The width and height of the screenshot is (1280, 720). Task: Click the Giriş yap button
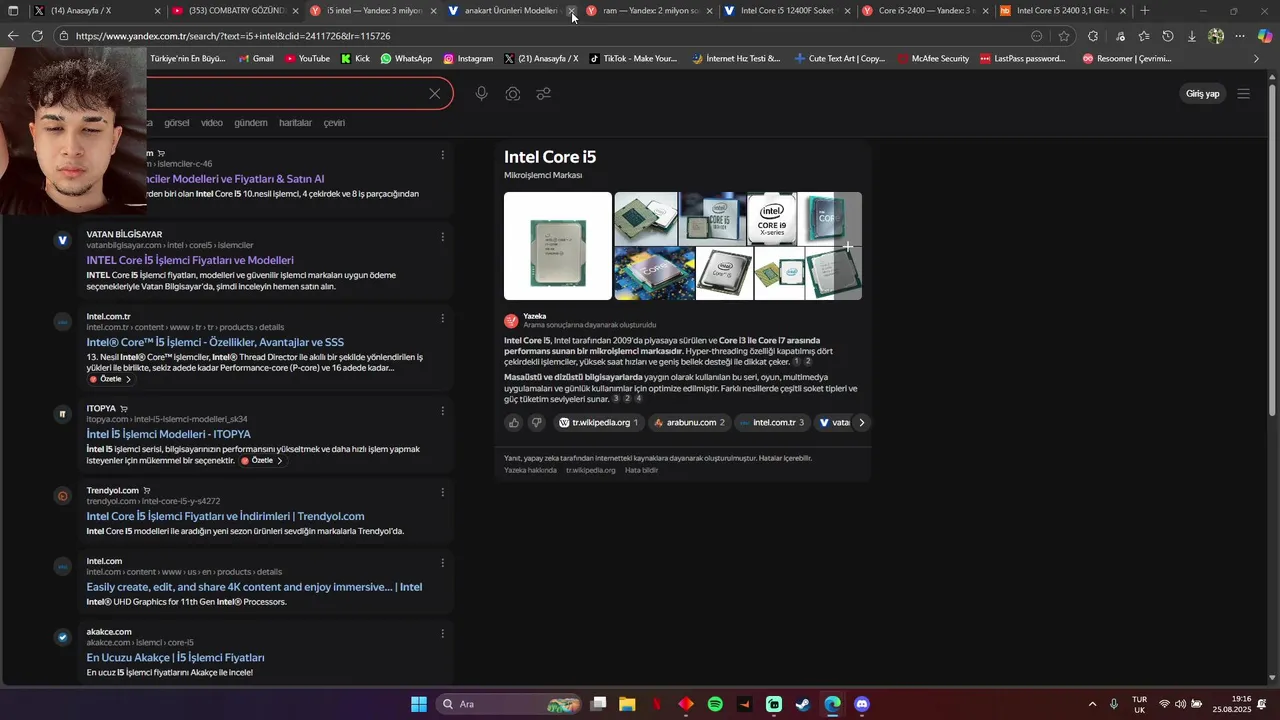1202,94
